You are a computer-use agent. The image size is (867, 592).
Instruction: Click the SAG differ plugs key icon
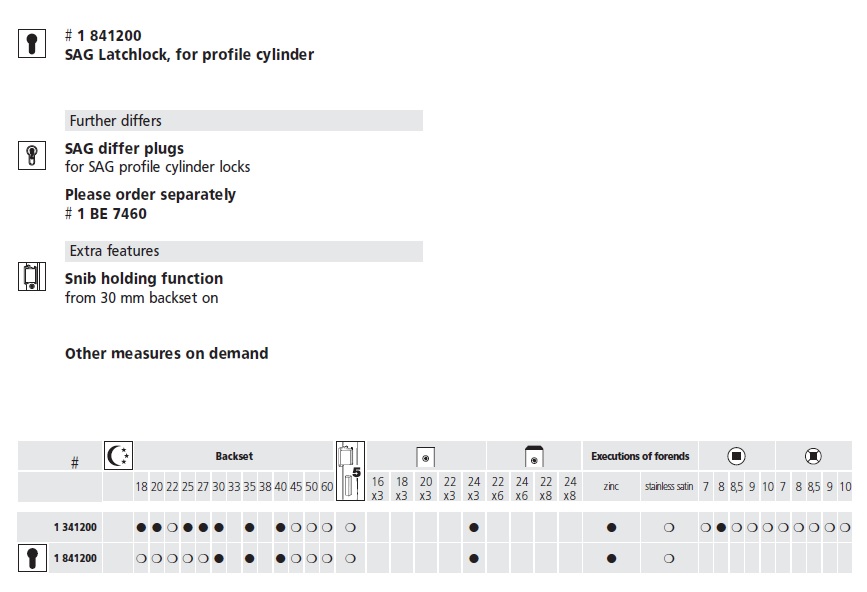[32, 155]
